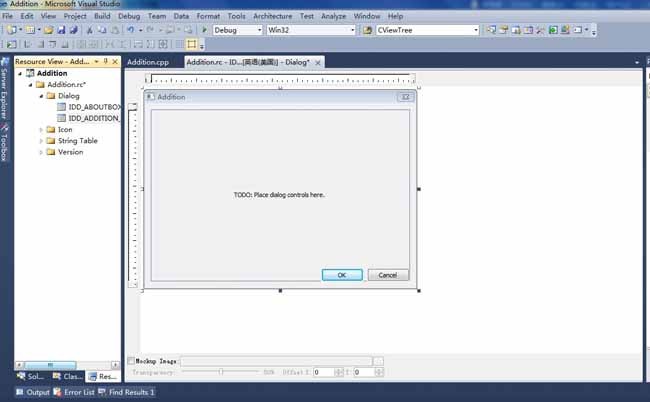Open the Project menu
This screenshot has height=402, width=650.
tap(75, 16)
